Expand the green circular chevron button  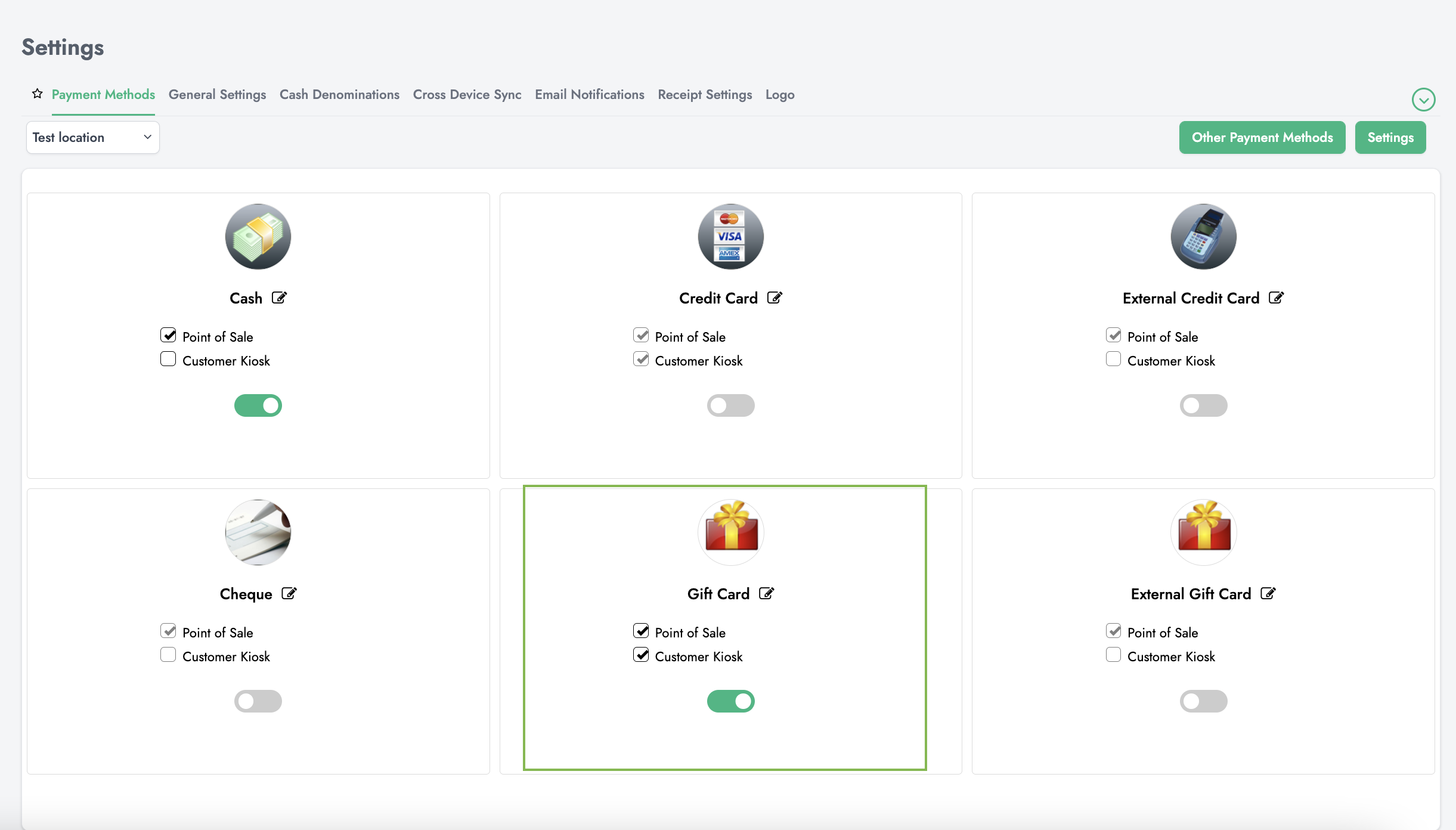(x=1423, y=100)
